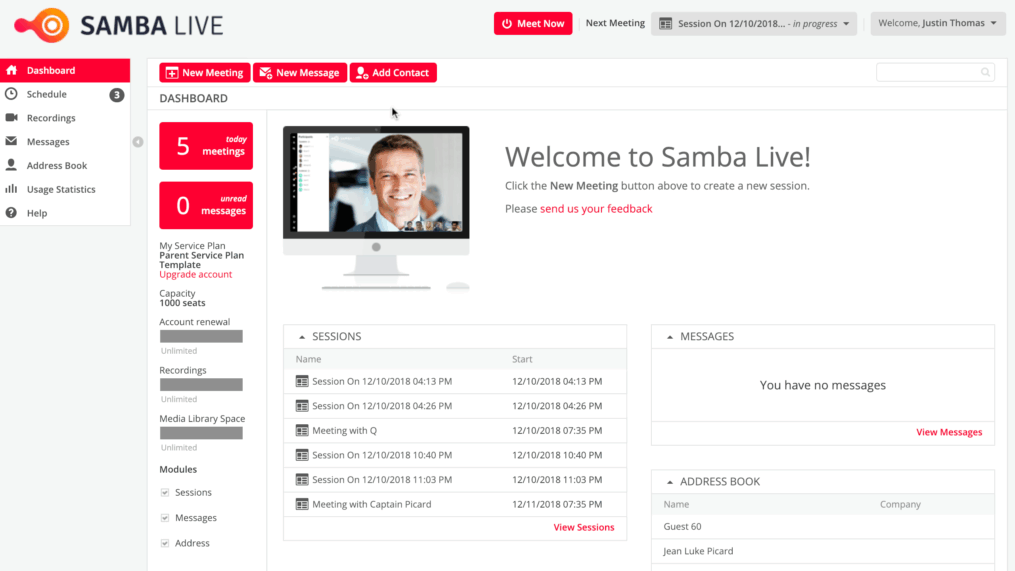Viewport: 1015px width, 571px height.
Task: Open Messages in the sidebar
Action: (x=65, y=141)
